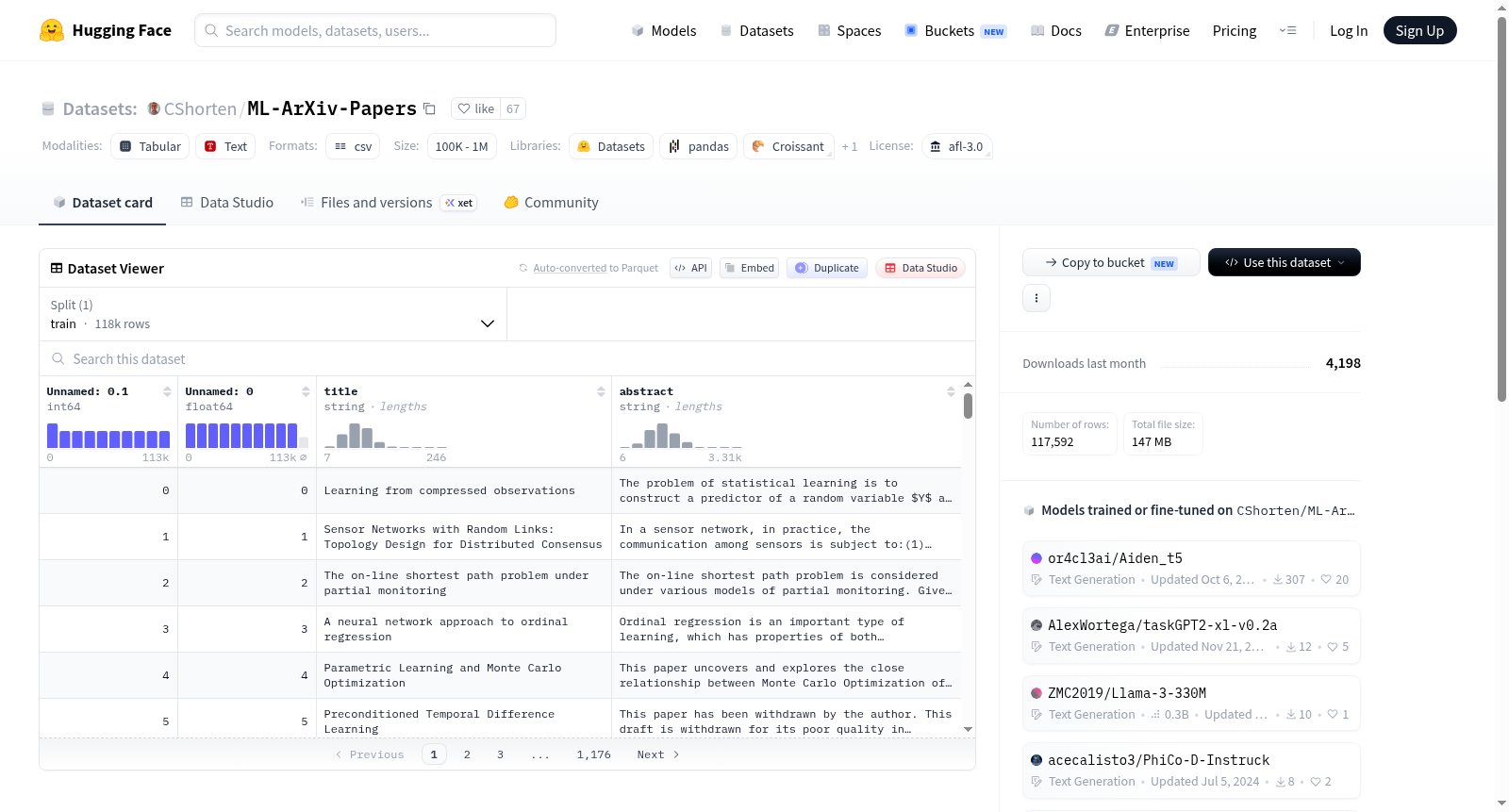Click the Duplicate button
1509x812 pixels.
[827, 268]
